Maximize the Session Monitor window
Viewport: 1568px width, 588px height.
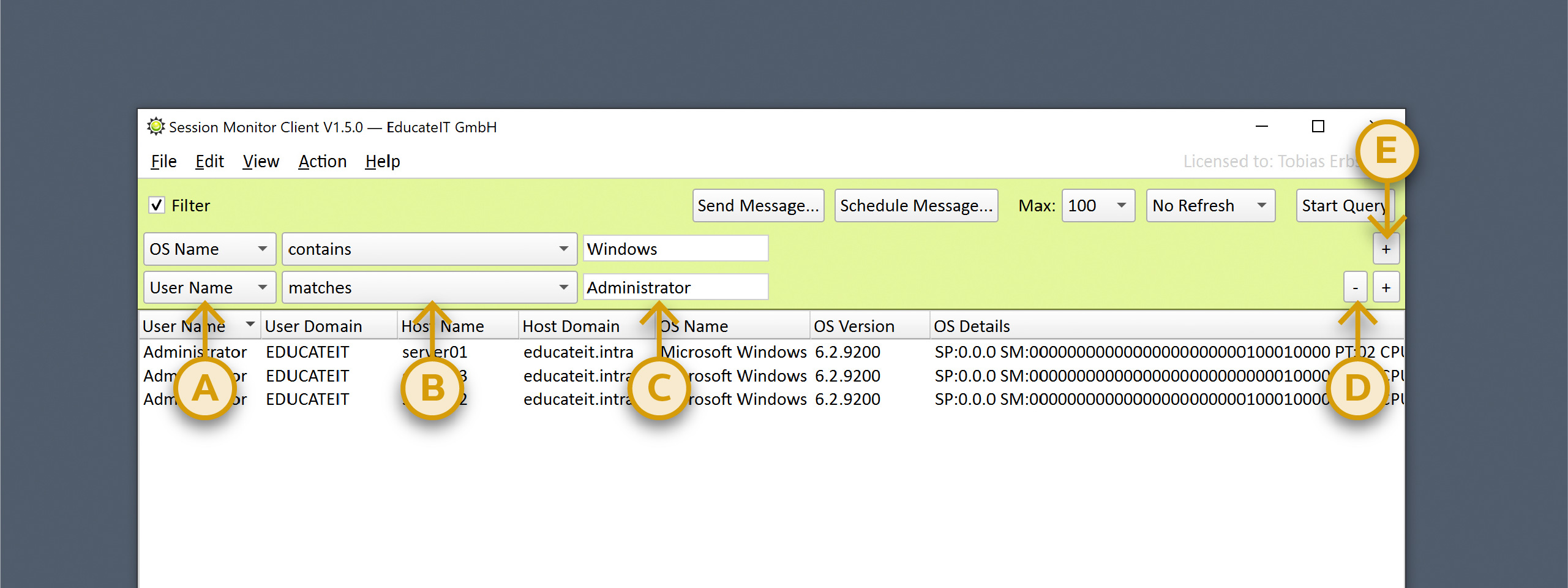pyautogui.click(x=1318, y=127)
